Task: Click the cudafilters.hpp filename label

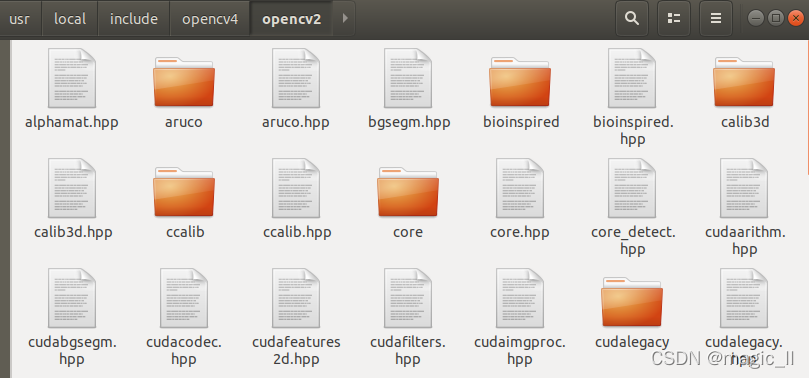Action: click(408, 350)
